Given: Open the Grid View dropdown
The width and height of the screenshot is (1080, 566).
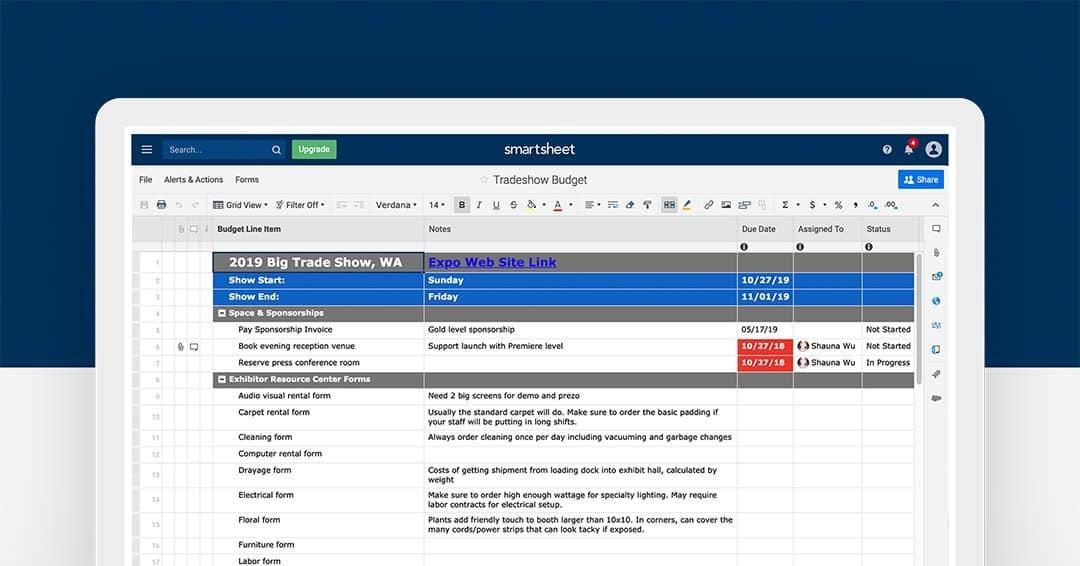Looking at the screenshot, I should (240, 205).
